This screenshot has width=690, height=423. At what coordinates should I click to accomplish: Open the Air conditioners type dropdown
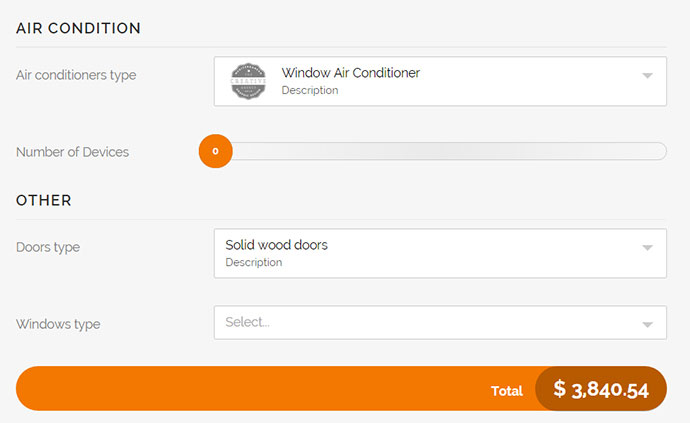440,81
